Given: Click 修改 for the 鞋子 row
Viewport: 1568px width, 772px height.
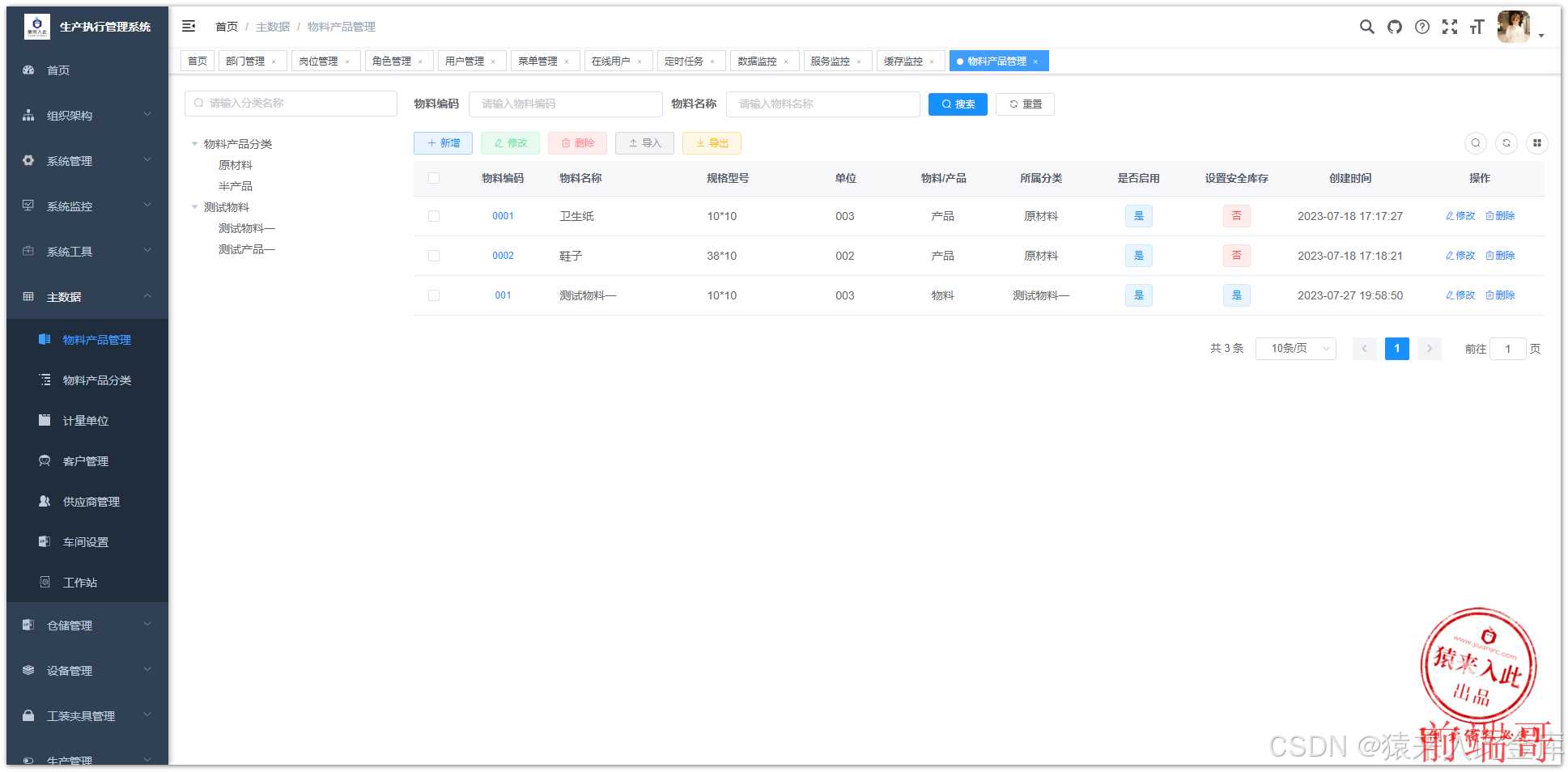Looking at the screenshot, I should click(x=1460, y=256).
